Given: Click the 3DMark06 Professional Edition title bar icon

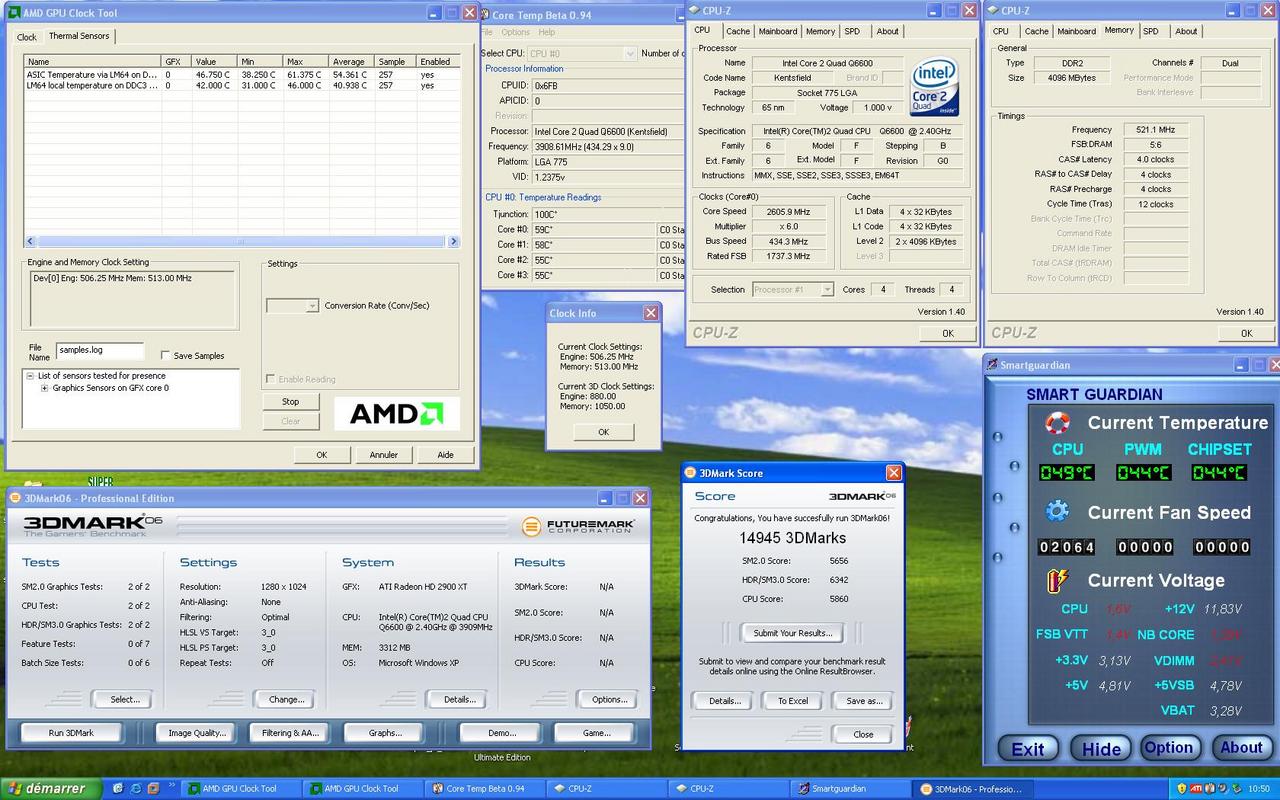Looking at the screenshot, I should (15, 498).
